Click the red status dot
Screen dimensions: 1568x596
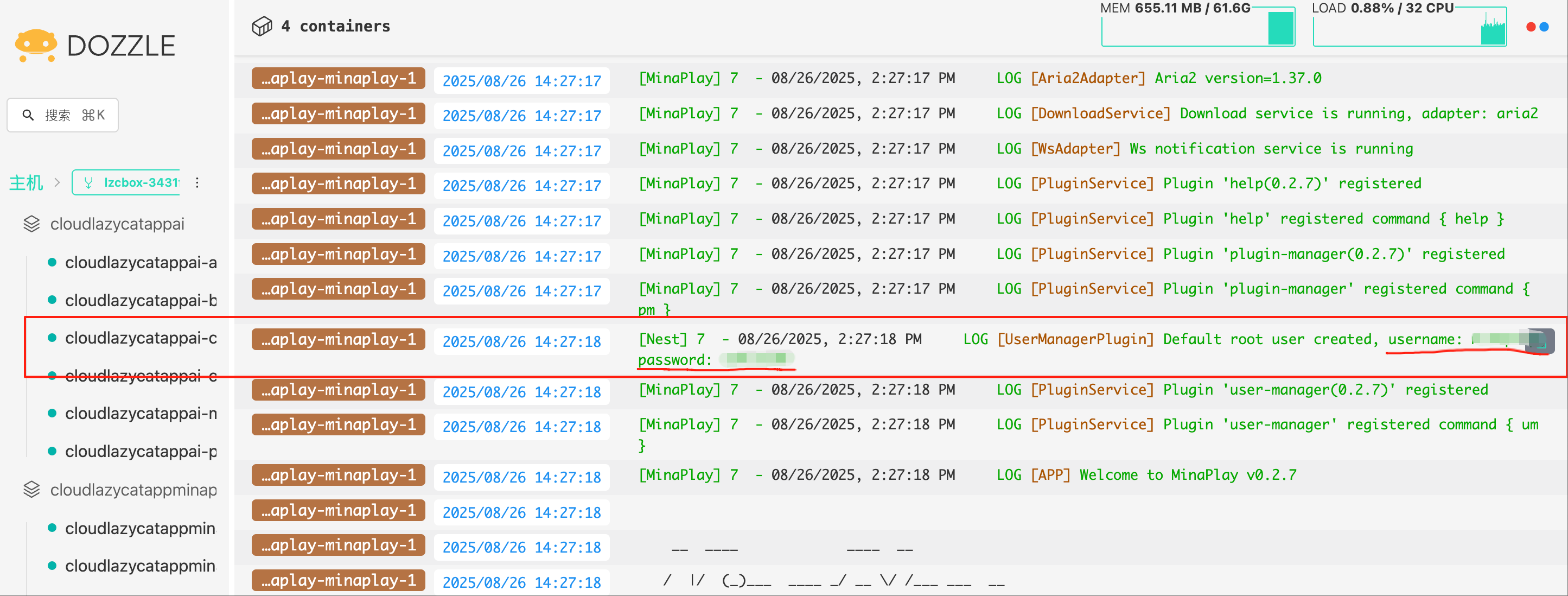coord(1532,27)
